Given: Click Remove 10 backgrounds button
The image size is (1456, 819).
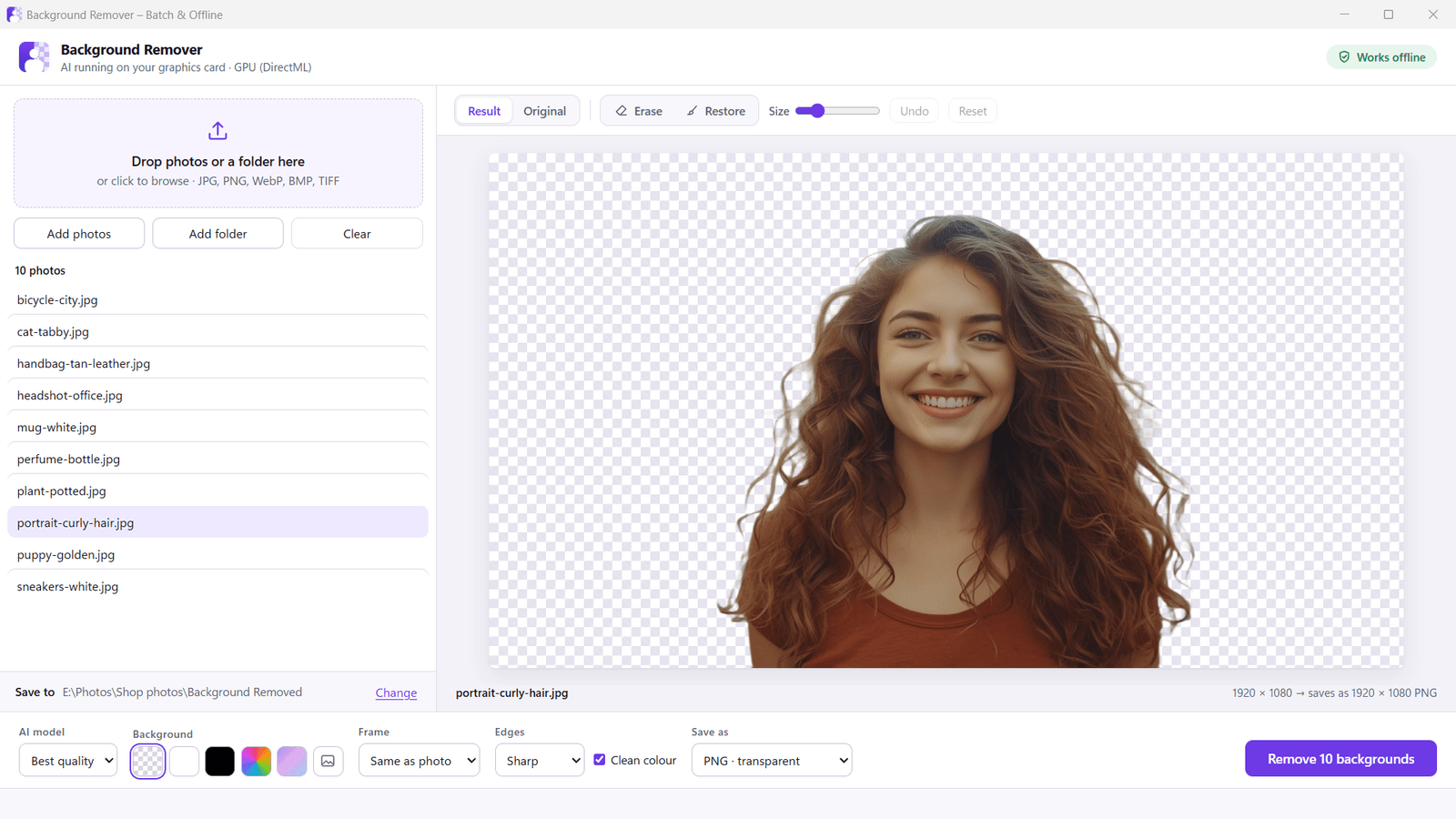Looking at the screenshot, I should (1340, 759).
